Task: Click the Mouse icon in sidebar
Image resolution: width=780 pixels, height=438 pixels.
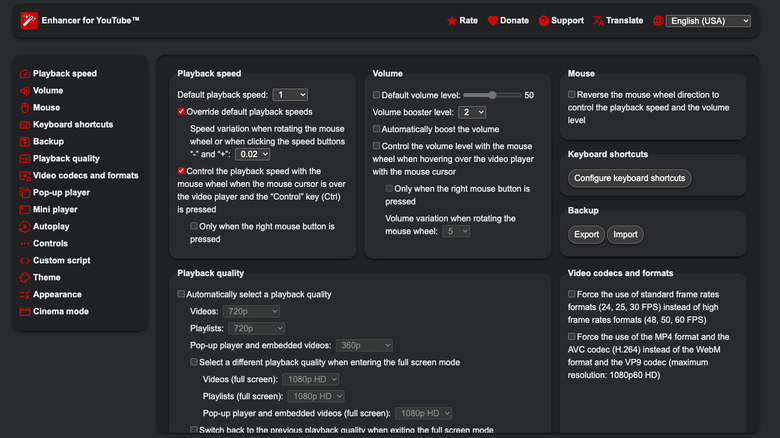Action: tap(24, 108)
